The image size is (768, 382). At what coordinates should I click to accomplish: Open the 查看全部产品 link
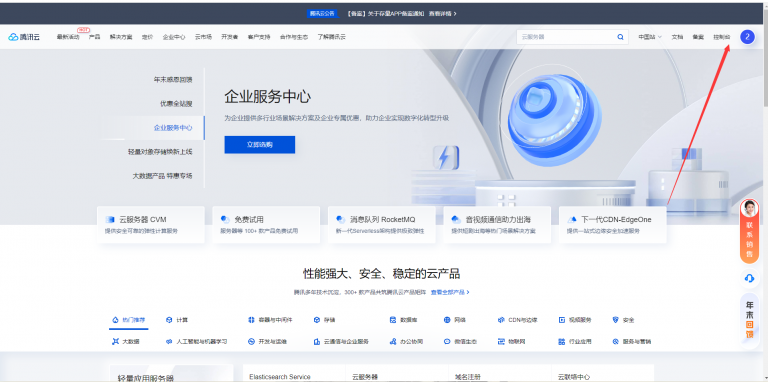[450, 292]
